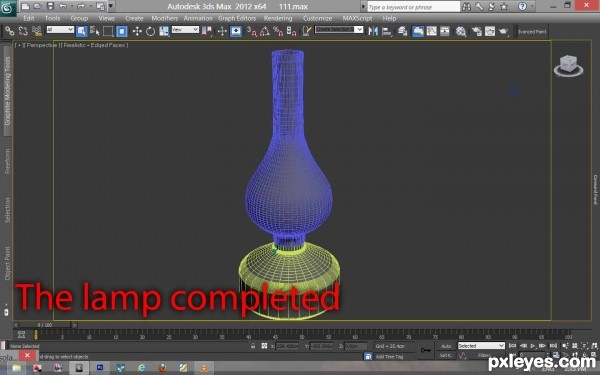Click the Open File quick access icon
The width and height of the screenshot is (600, 375).
(37, 6)
